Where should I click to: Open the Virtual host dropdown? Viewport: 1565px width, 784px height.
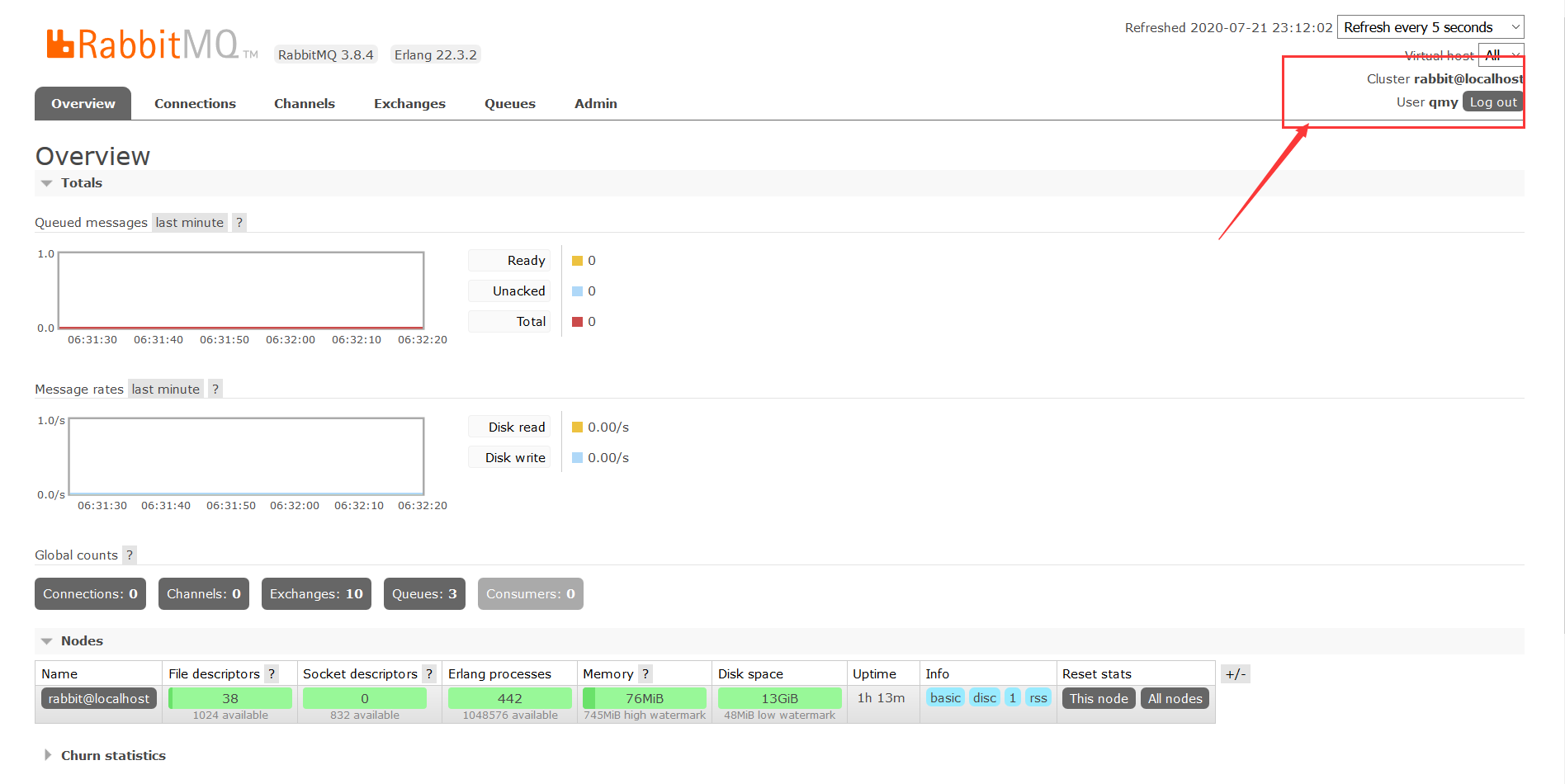(1501, 55)
